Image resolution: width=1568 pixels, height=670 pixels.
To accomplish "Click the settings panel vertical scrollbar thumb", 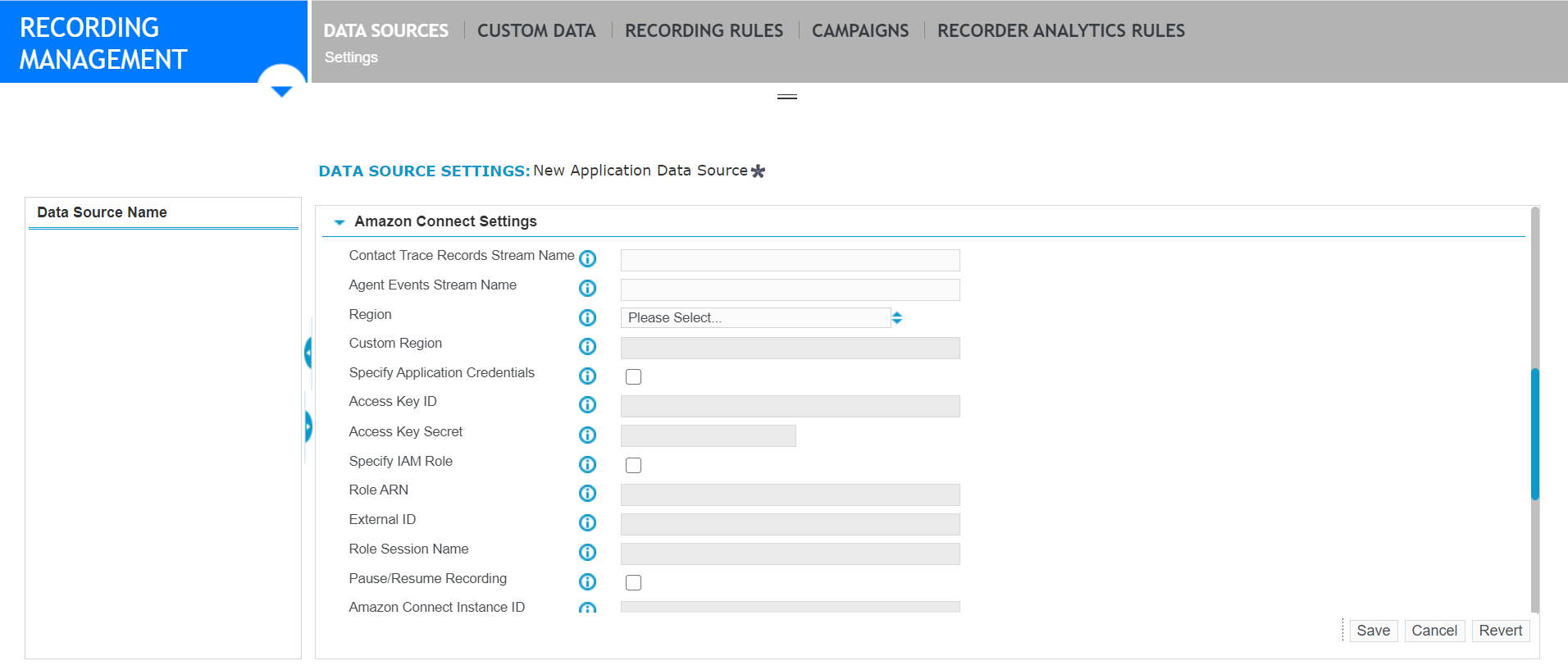I will point(1534,434).
